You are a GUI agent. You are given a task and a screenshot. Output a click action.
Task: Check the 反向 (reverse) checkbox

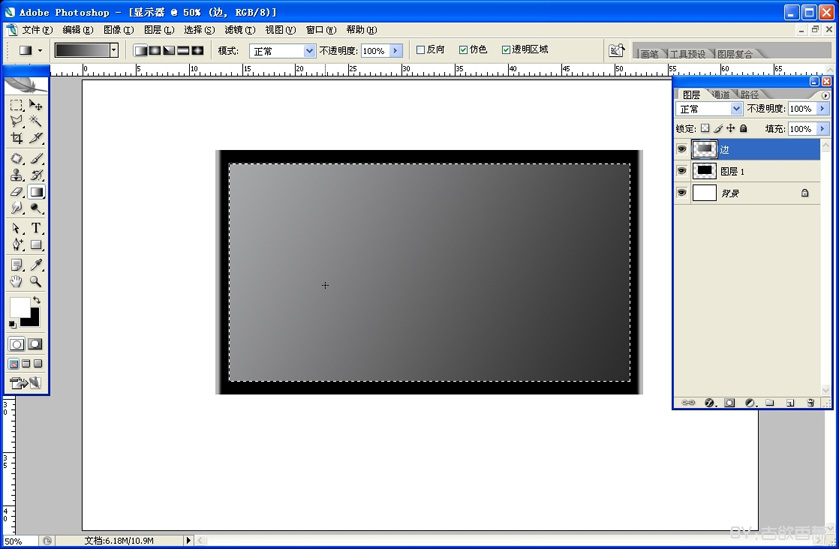click(421, 50)
